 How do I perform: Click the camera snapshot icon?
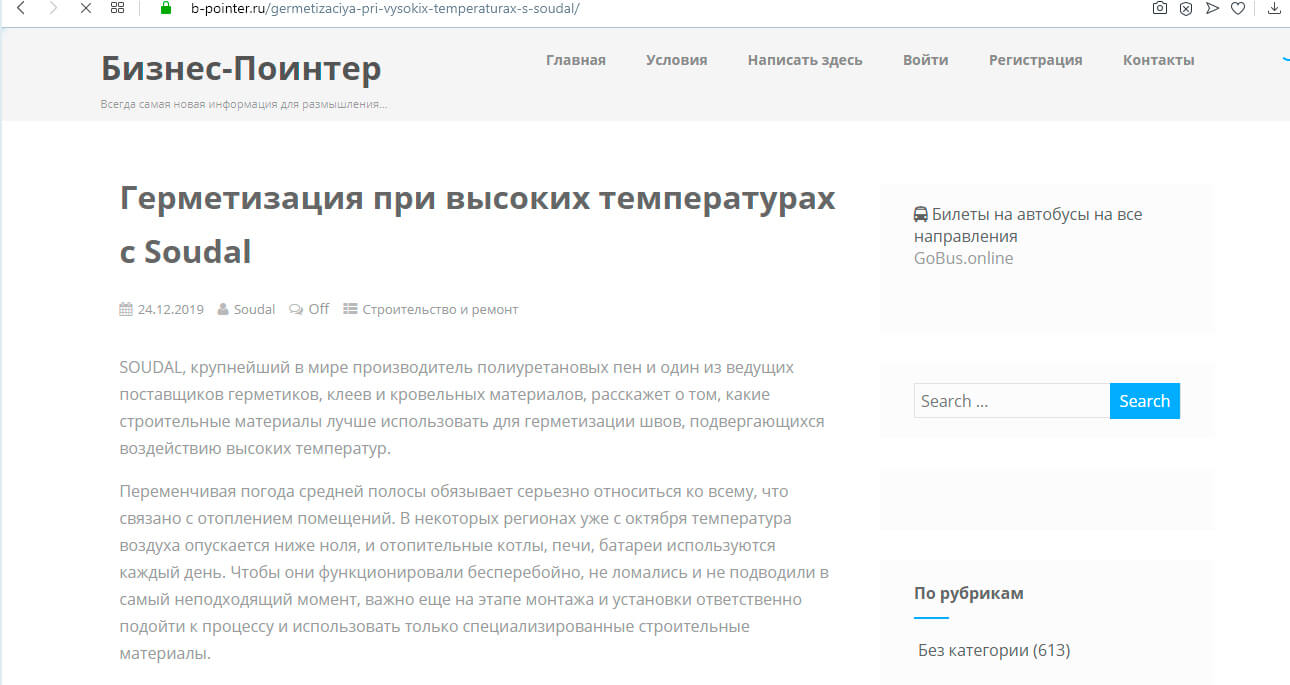1159,8
